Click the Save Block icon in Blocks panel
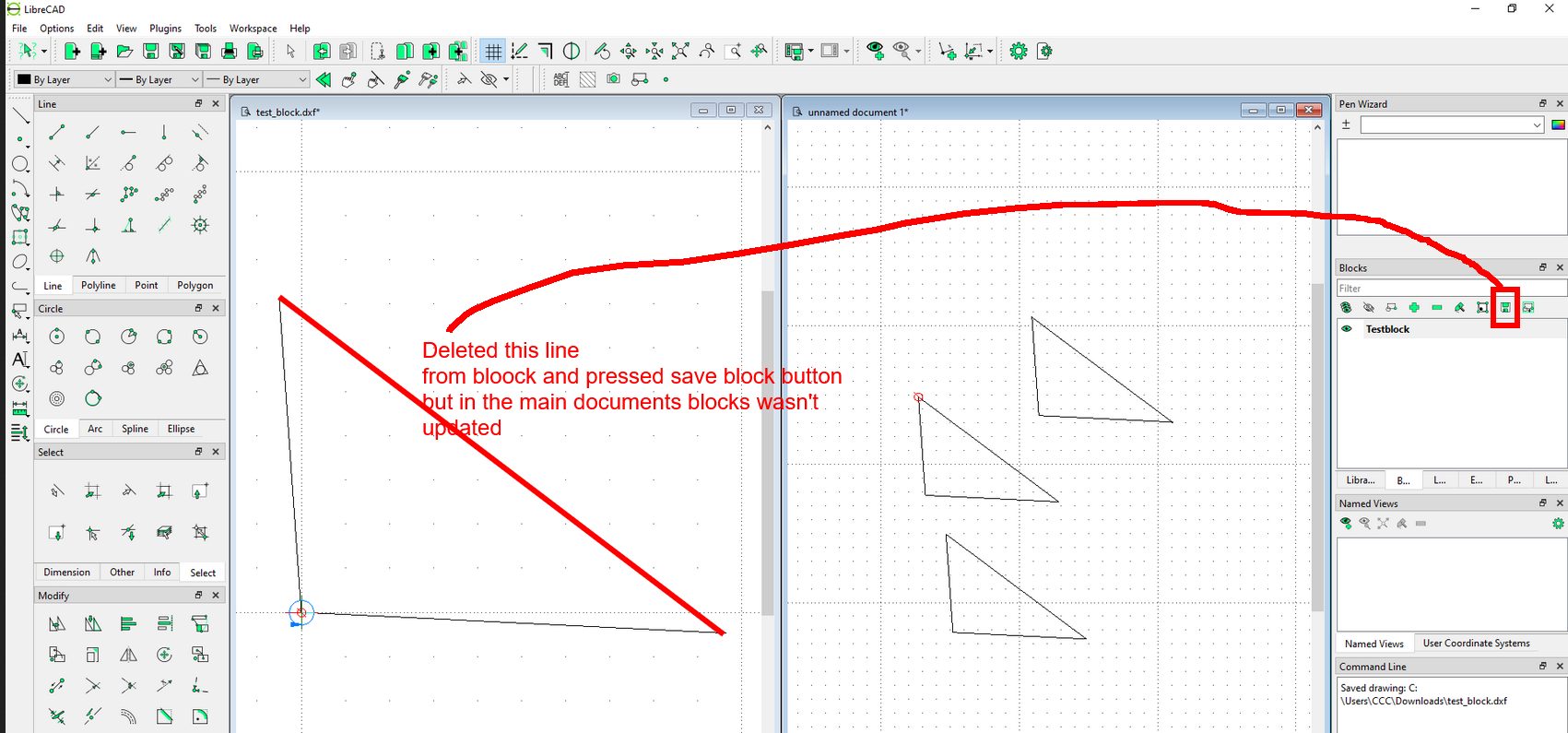This screenshot has width=1568, height=733. [x=1504, y=308]
